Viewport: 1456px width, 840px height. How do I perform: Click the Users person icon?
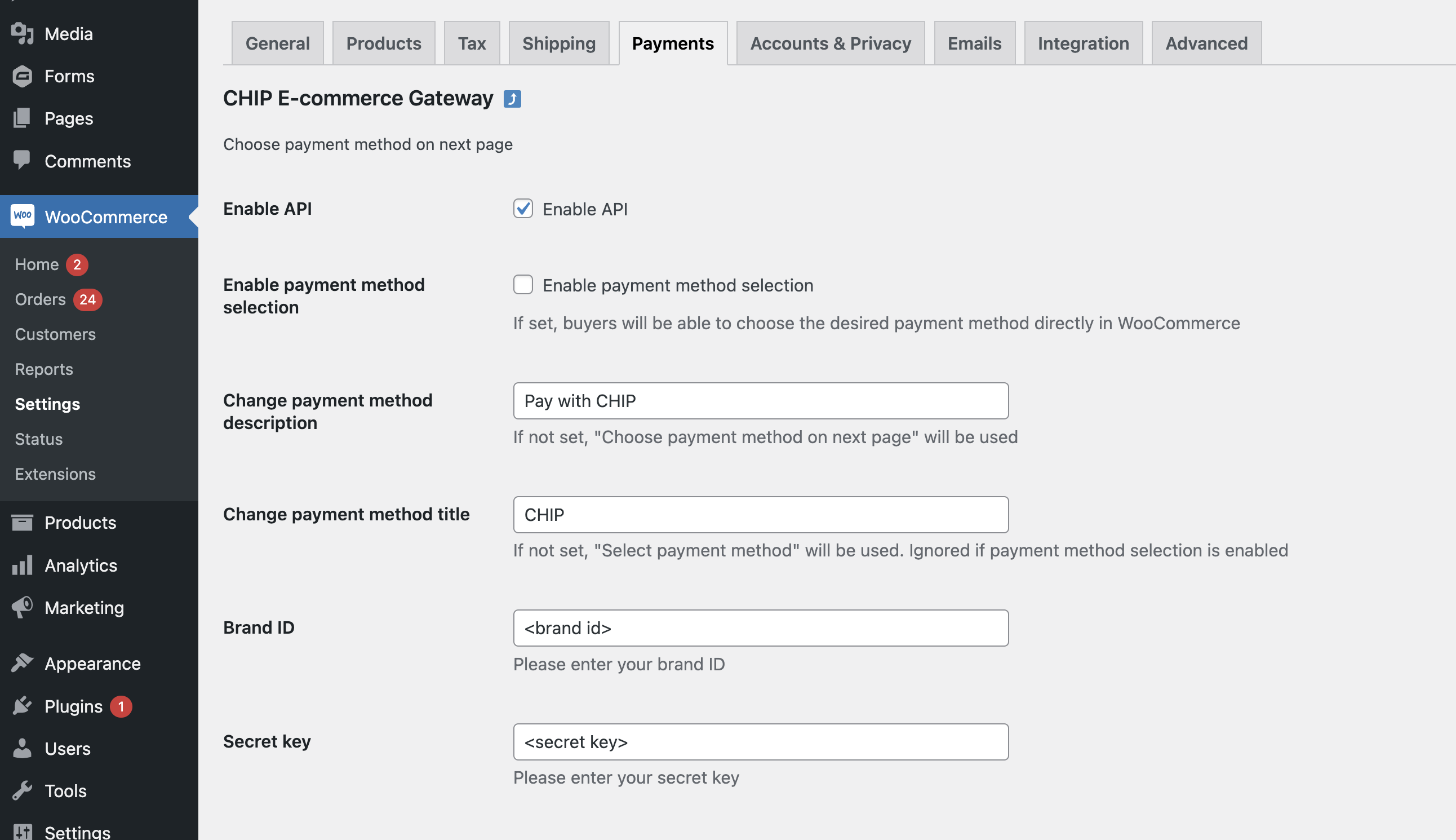22,748
